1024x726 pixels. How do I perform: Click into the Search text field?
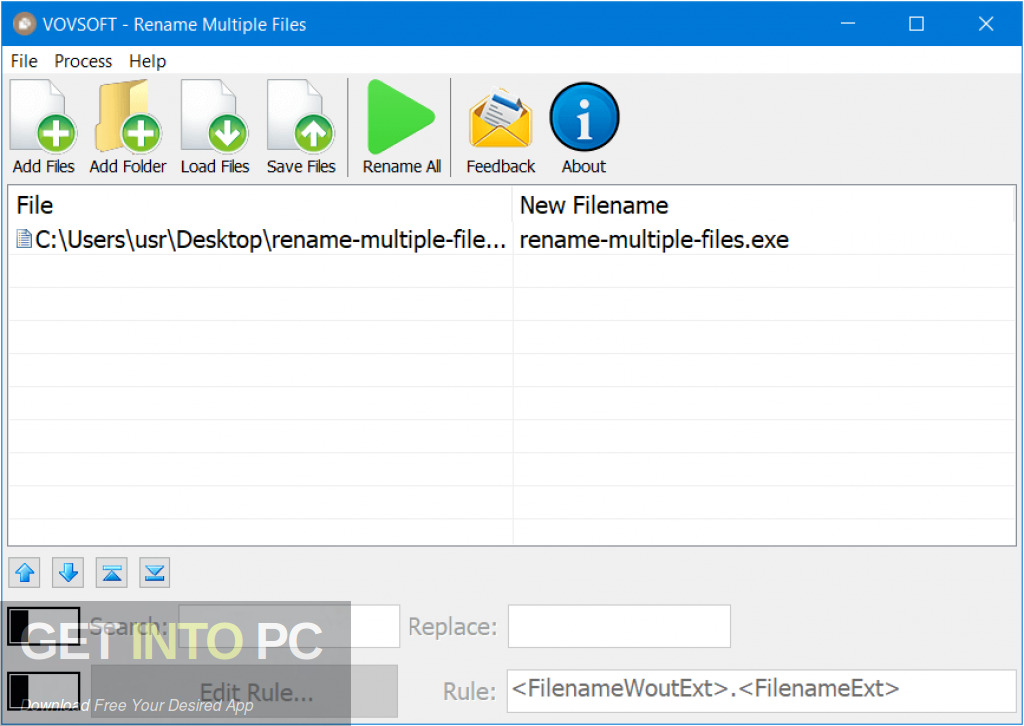tap(289, 626)
